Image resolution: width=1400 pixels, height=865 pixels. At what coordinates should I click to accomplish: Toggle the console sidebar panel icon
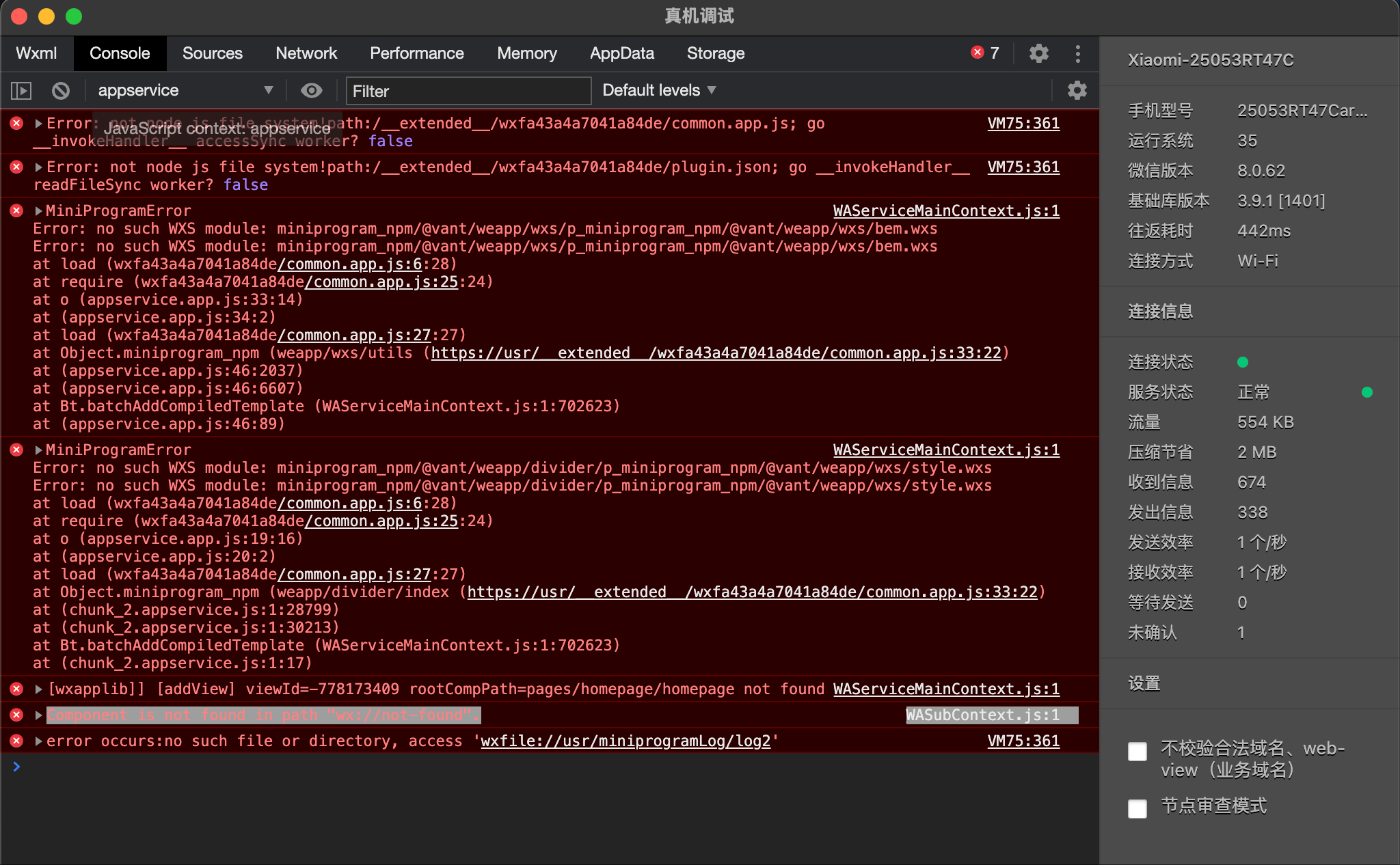21,90
